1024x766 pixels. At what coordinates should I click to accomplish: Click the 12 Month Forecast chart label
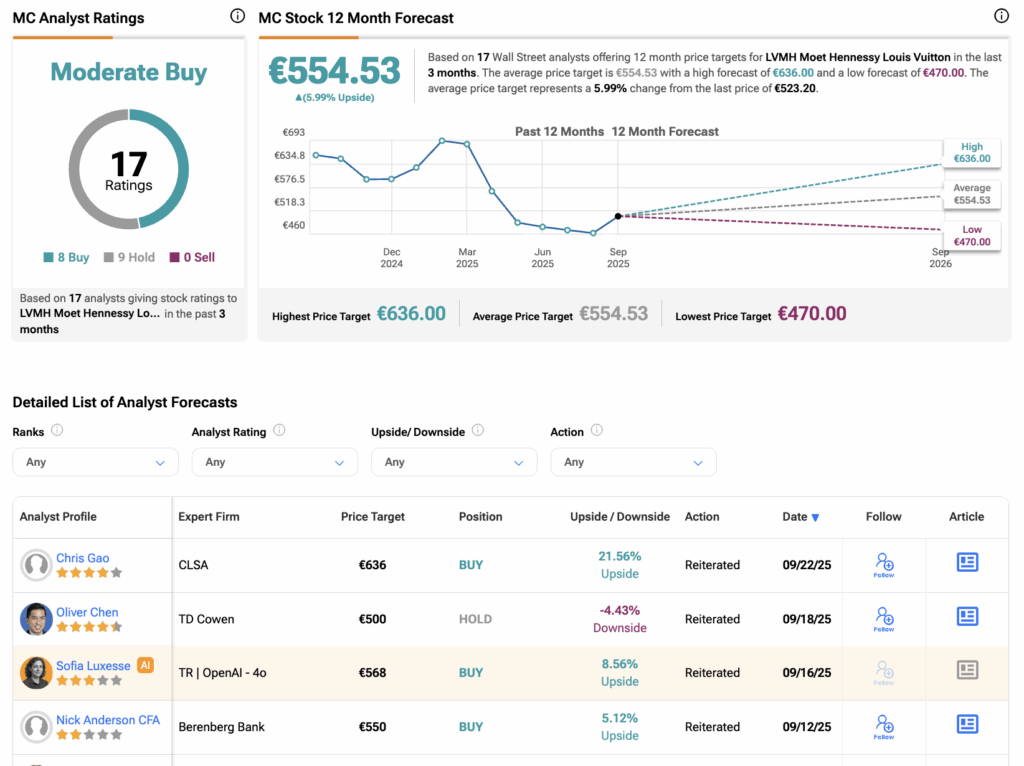[665, 131]
